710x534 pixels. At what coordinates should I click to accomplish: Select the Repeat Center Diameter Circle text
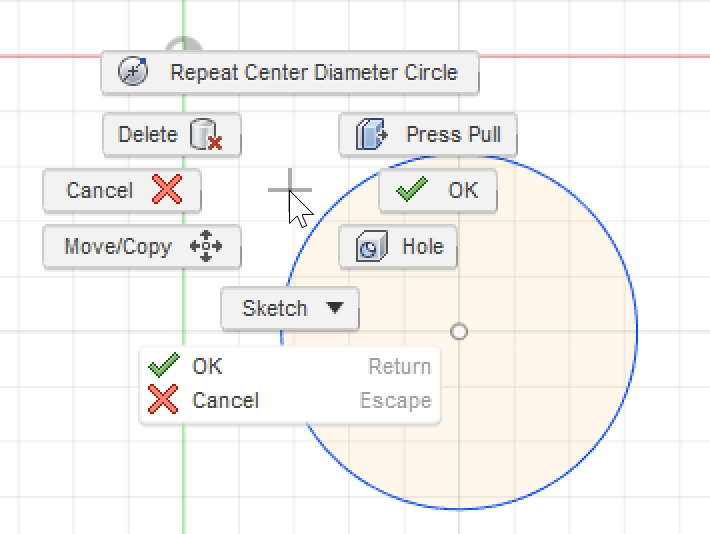[x=314, y=72]
